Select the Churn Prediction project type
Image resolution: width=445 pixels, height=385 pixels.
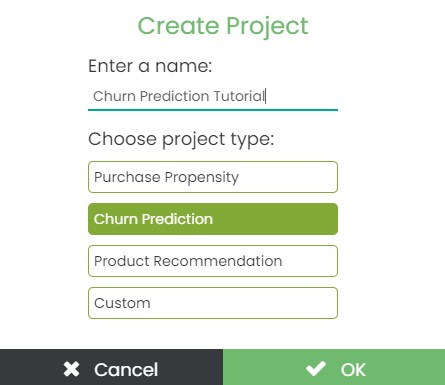(x=213, y=219)
